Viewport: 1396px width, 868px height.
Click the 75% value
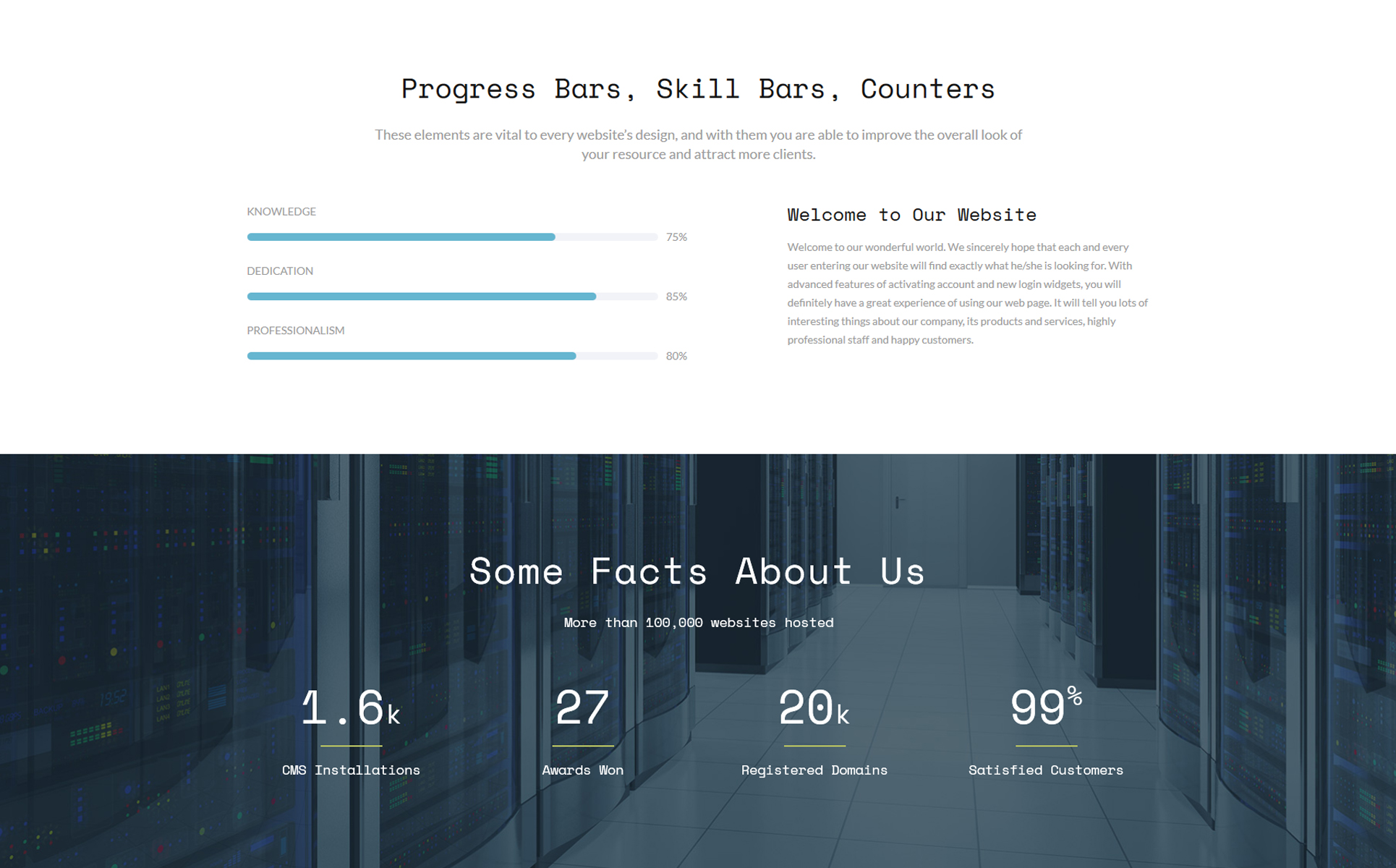[676, 237]
